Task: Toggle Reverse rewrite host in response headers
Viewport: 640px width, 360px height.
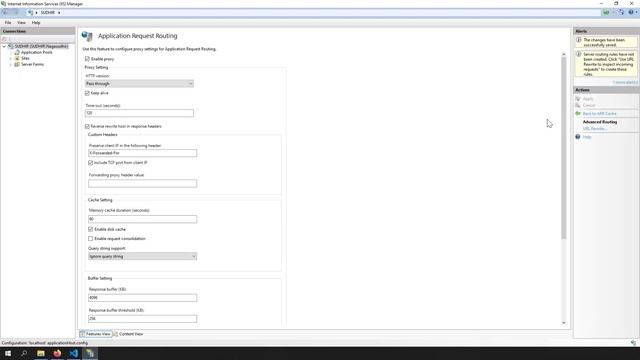Action: pos(87,126)
